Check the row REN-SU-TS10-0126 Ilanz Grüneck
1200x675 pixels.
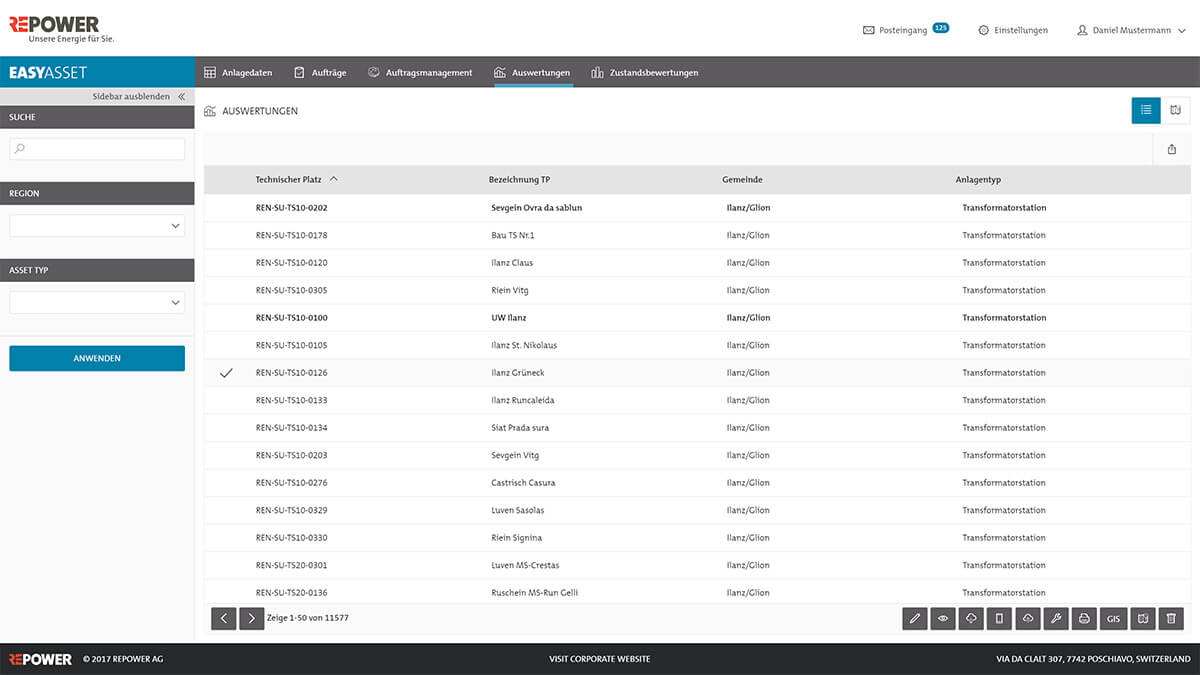tap(226, 372)
